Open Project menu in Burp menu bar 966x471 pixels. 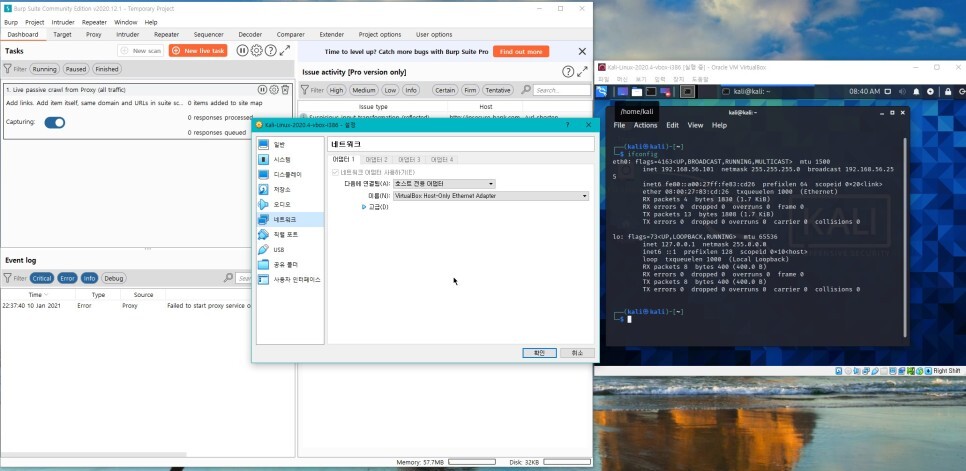(34, 22)
